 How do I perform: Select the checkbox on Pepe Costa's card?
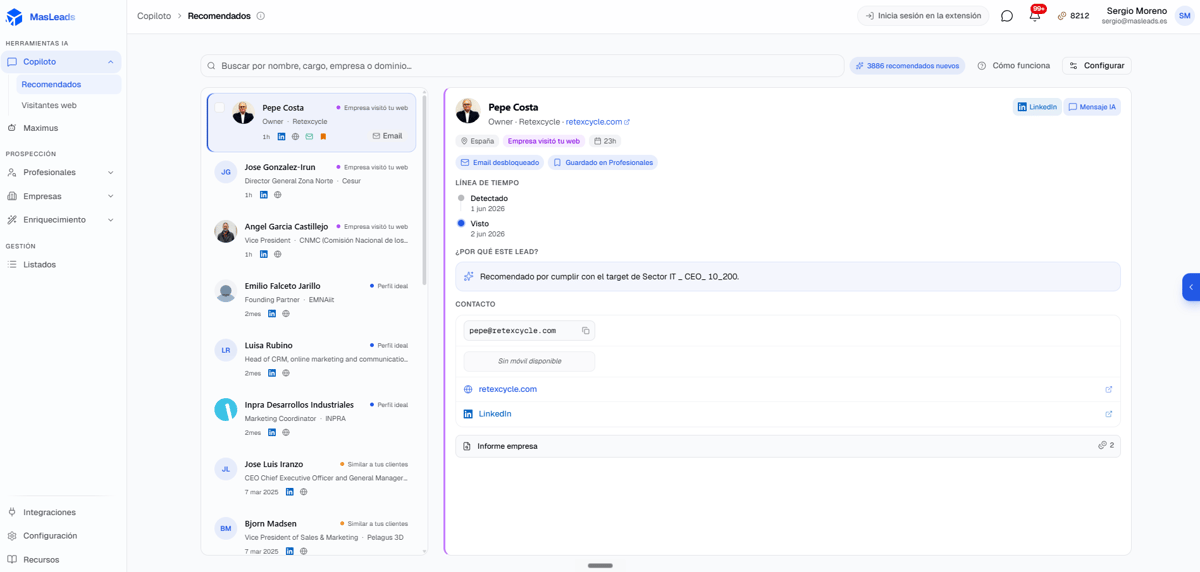click(219, 107)
